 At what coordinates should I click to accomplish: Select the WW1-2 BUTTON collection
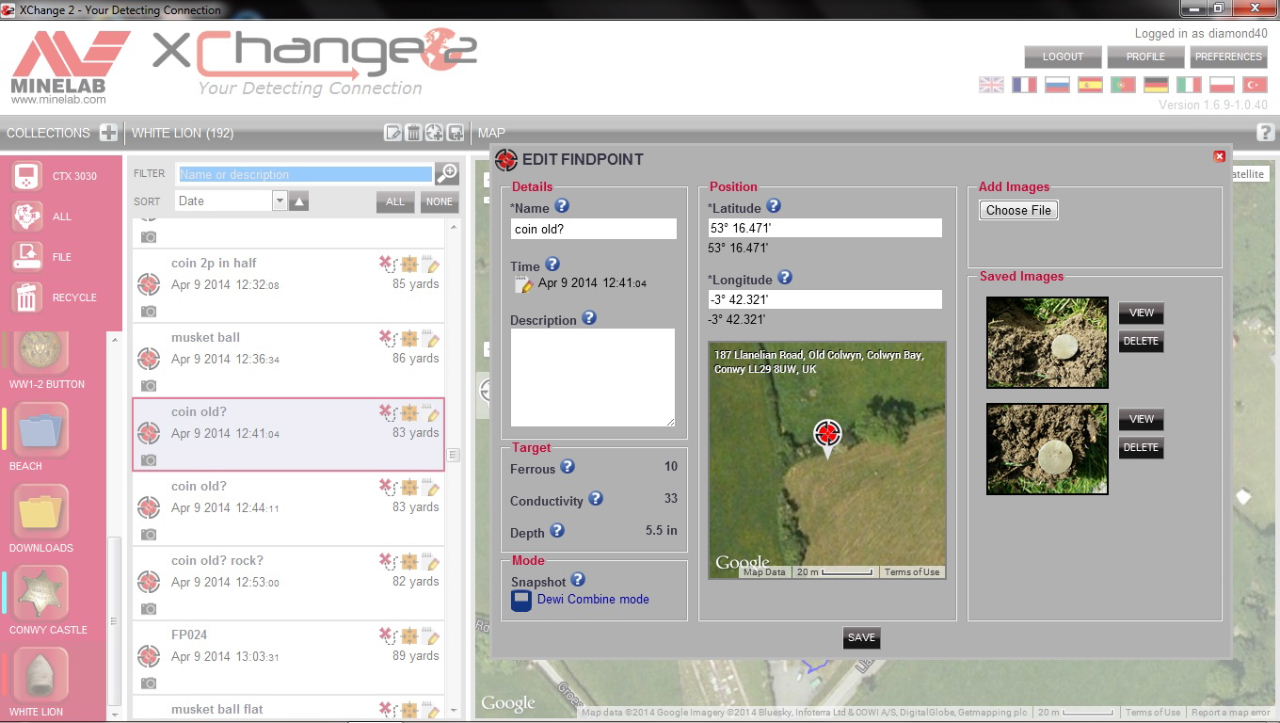tap(42, 351)
